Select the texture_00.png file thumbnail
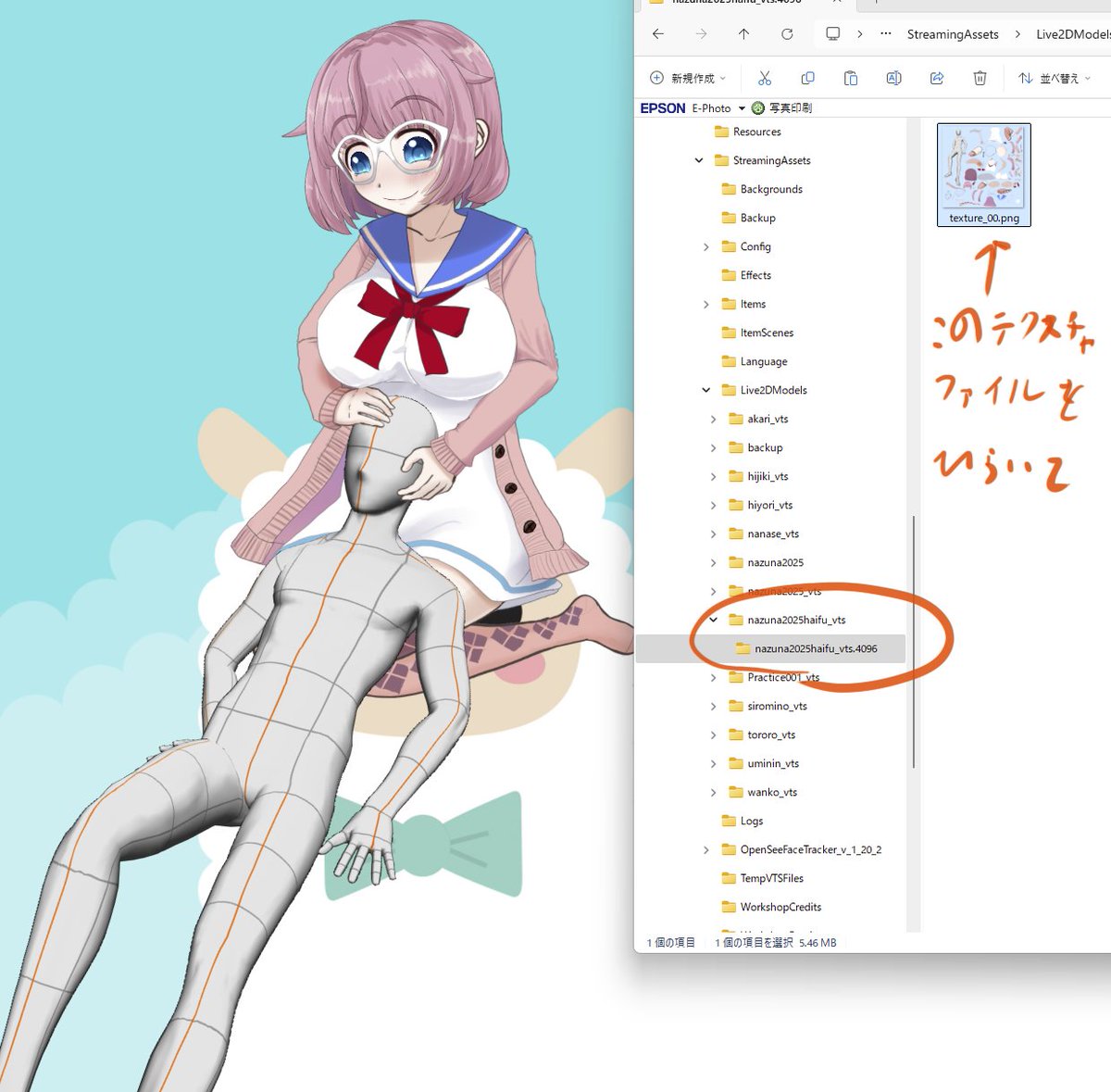 pos(984,175)
